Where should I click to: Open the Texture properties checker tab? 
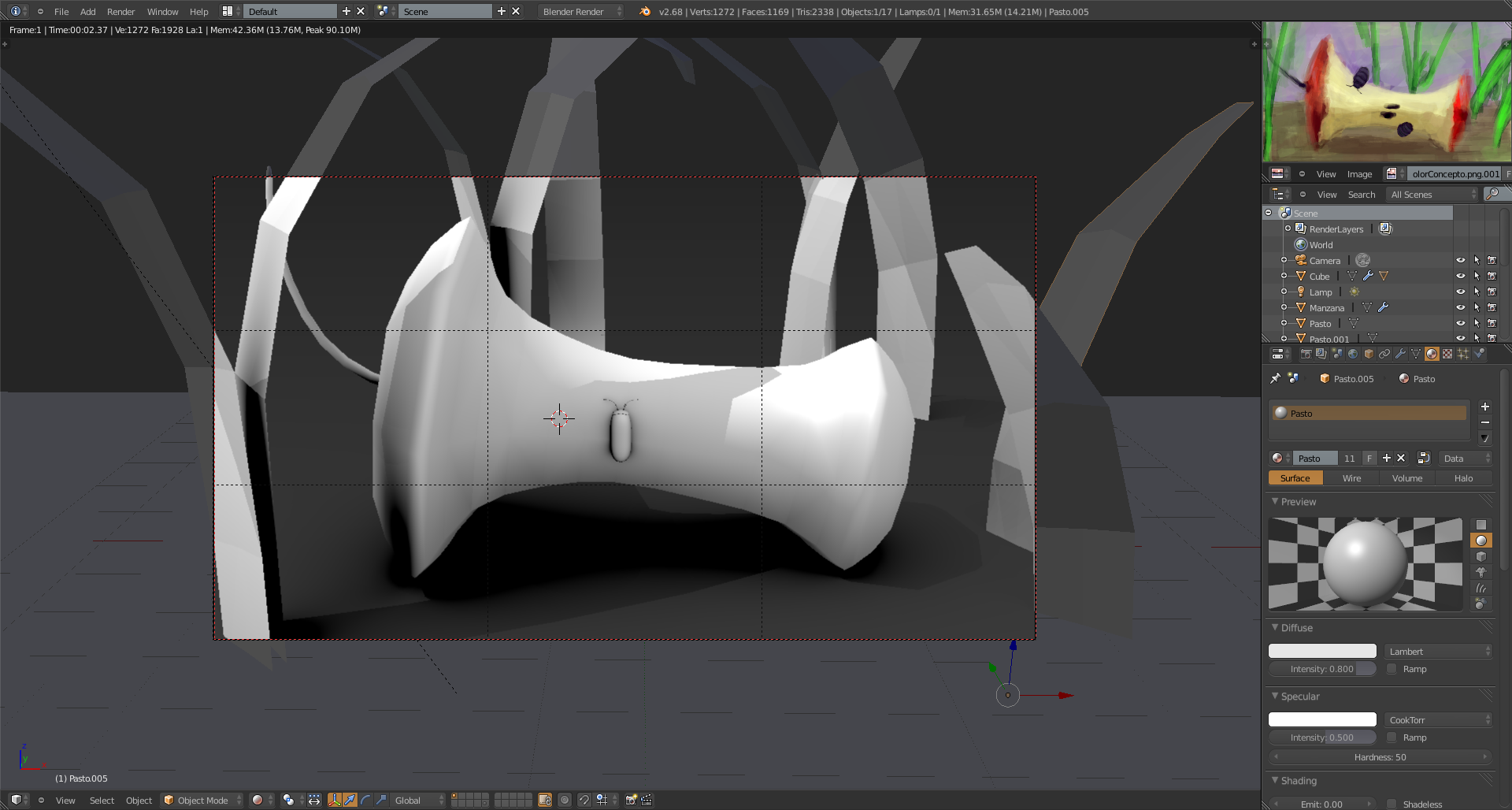point(1447,355)
